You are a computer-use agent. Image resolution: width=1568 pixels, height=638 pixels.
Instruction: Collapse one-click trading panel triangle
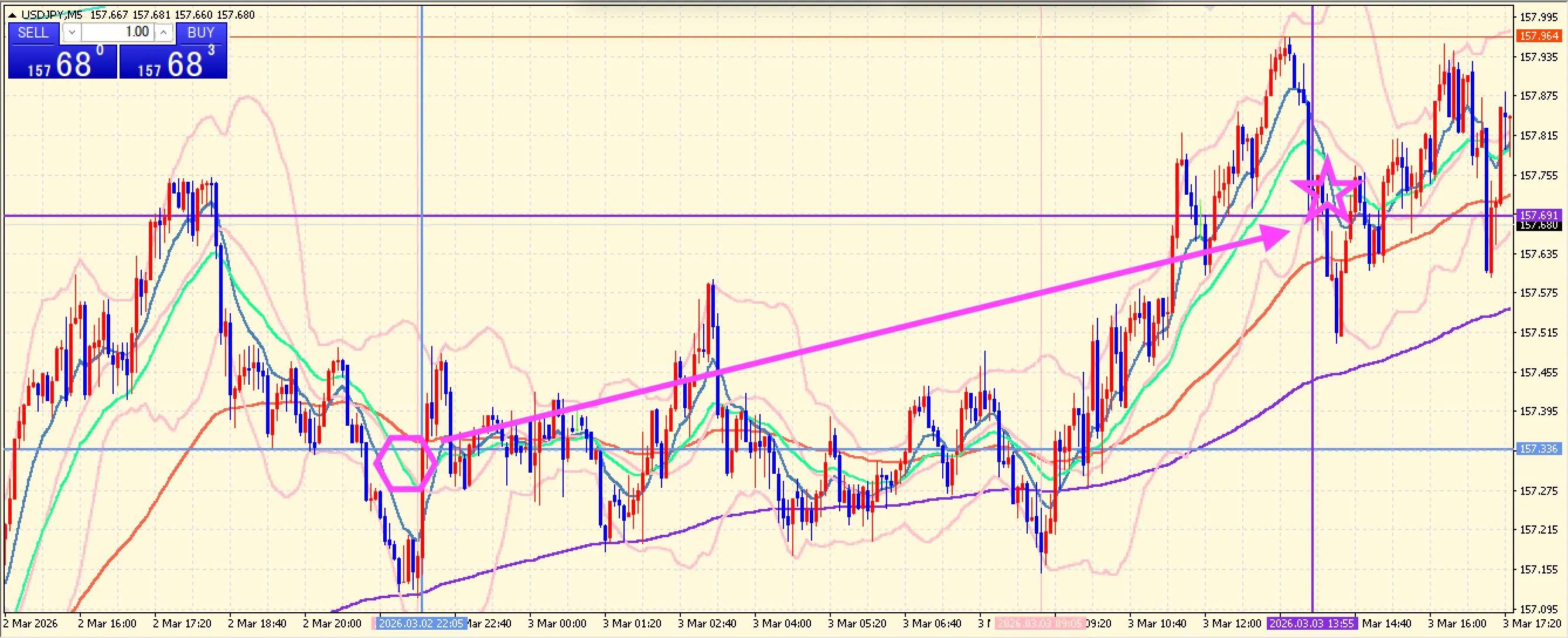tap(12, 15)
